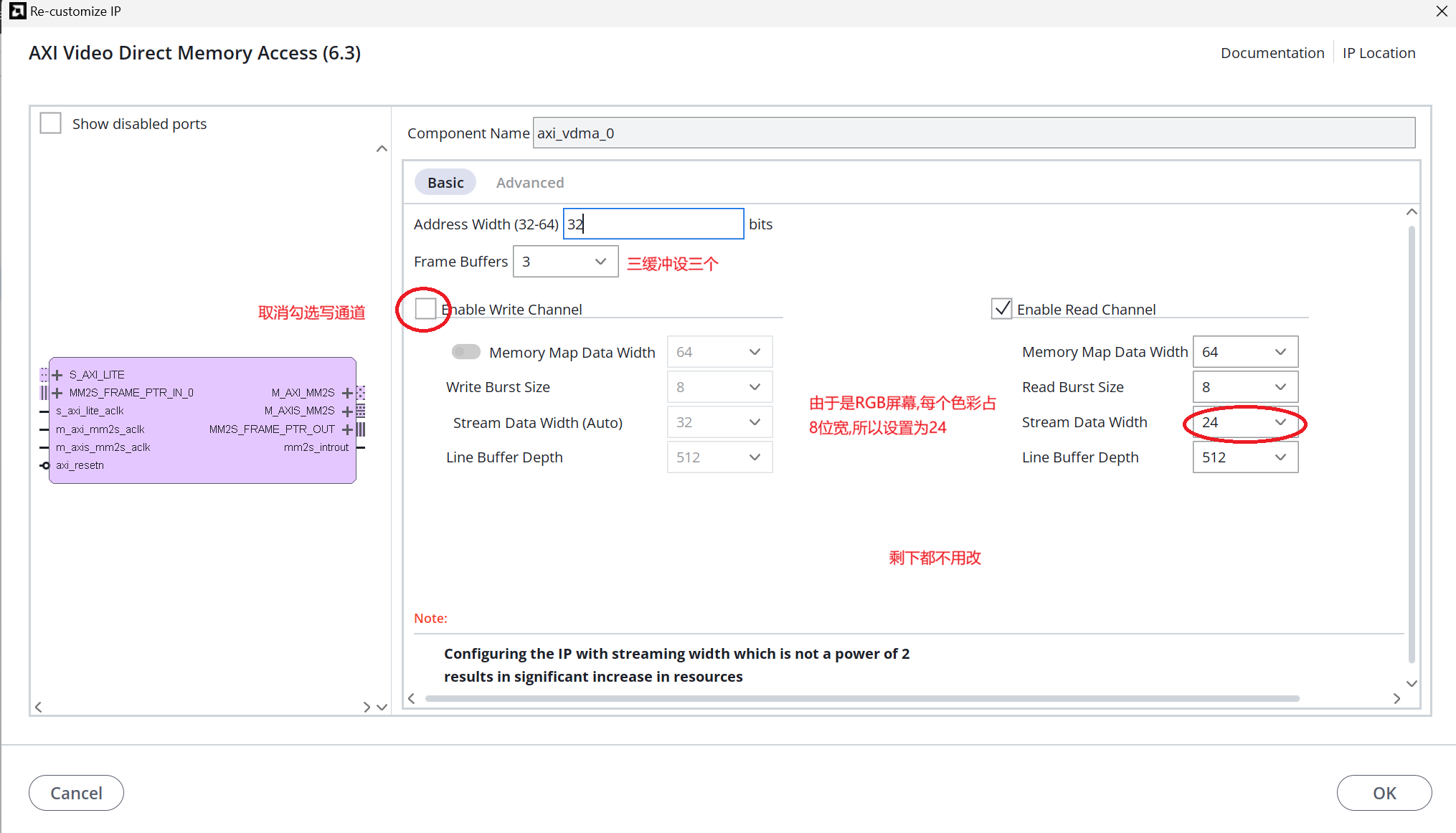
Task: Click scroll down arrow in settings panel
Action: click(1412, 684)
